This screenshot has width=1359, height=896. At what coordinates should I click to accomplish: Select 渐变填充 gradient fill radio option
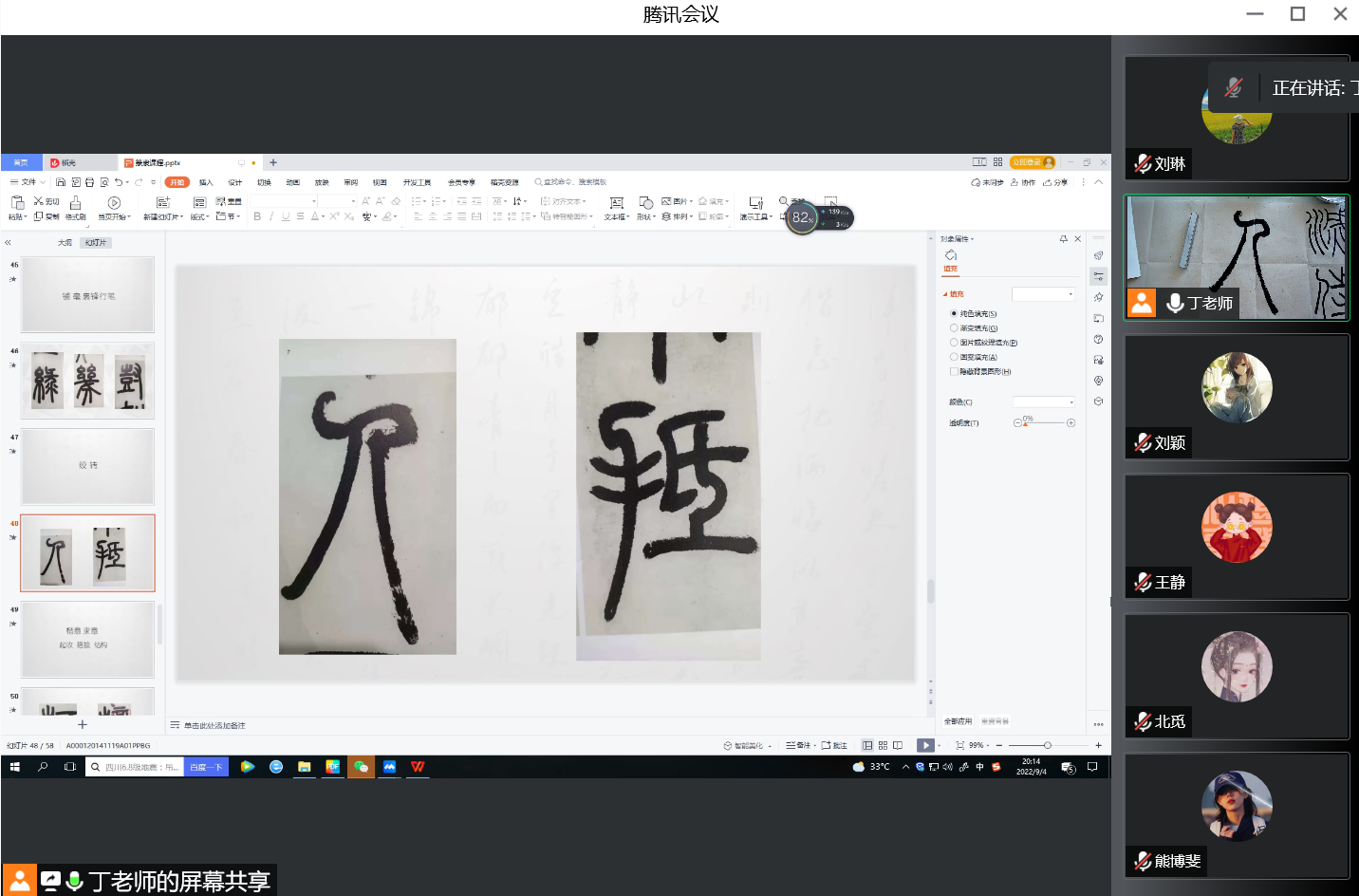(x=954, y=328)
